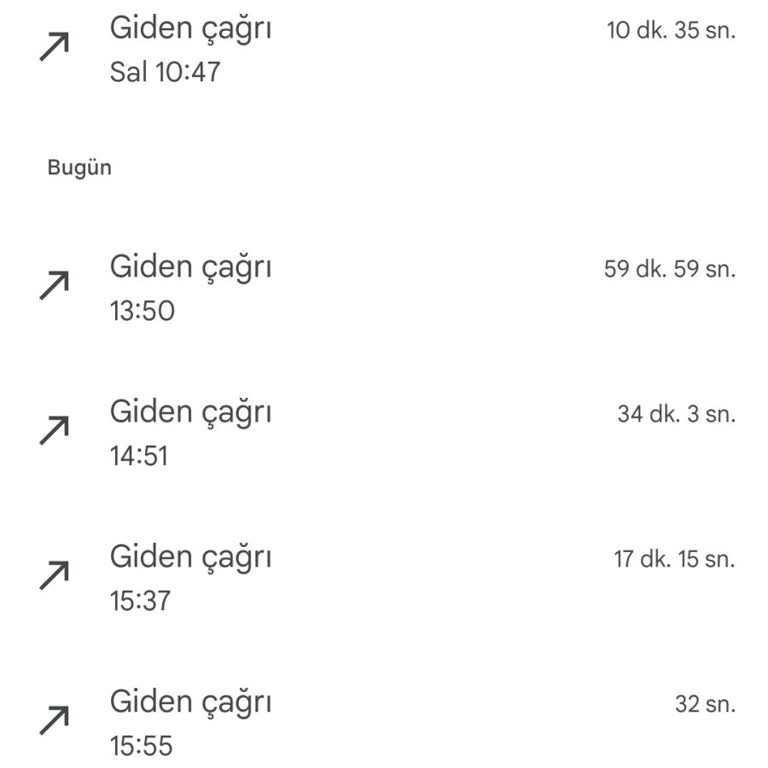
Task: Open the "Giden çağrı" entry above 13:50
Action: coord(190,267)
